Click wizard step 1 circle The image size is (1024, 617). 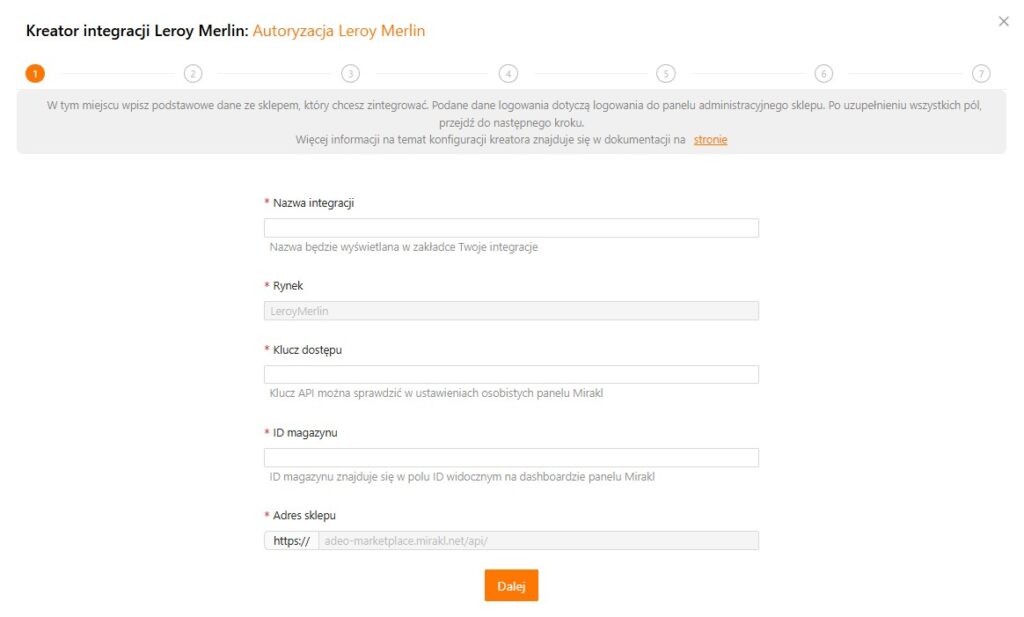coord(35,73)
